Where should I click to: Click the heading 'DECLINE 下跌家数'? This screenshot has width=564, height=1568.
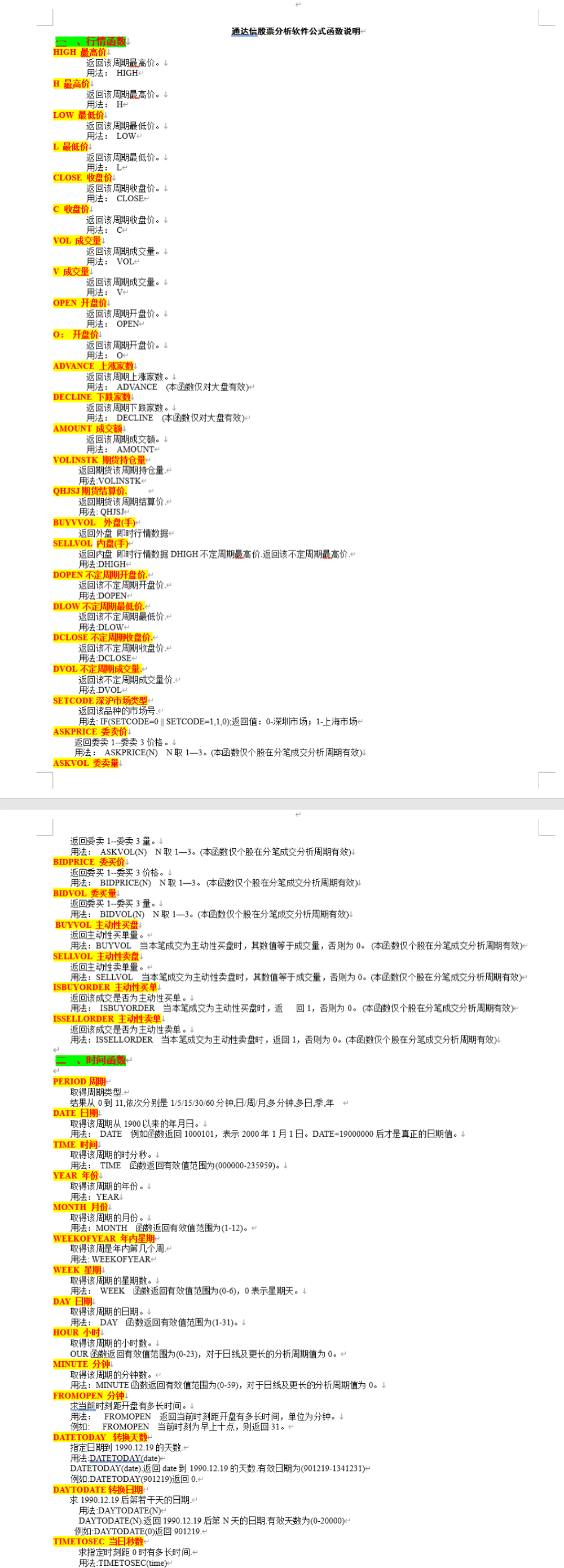(x=92, y=397)
